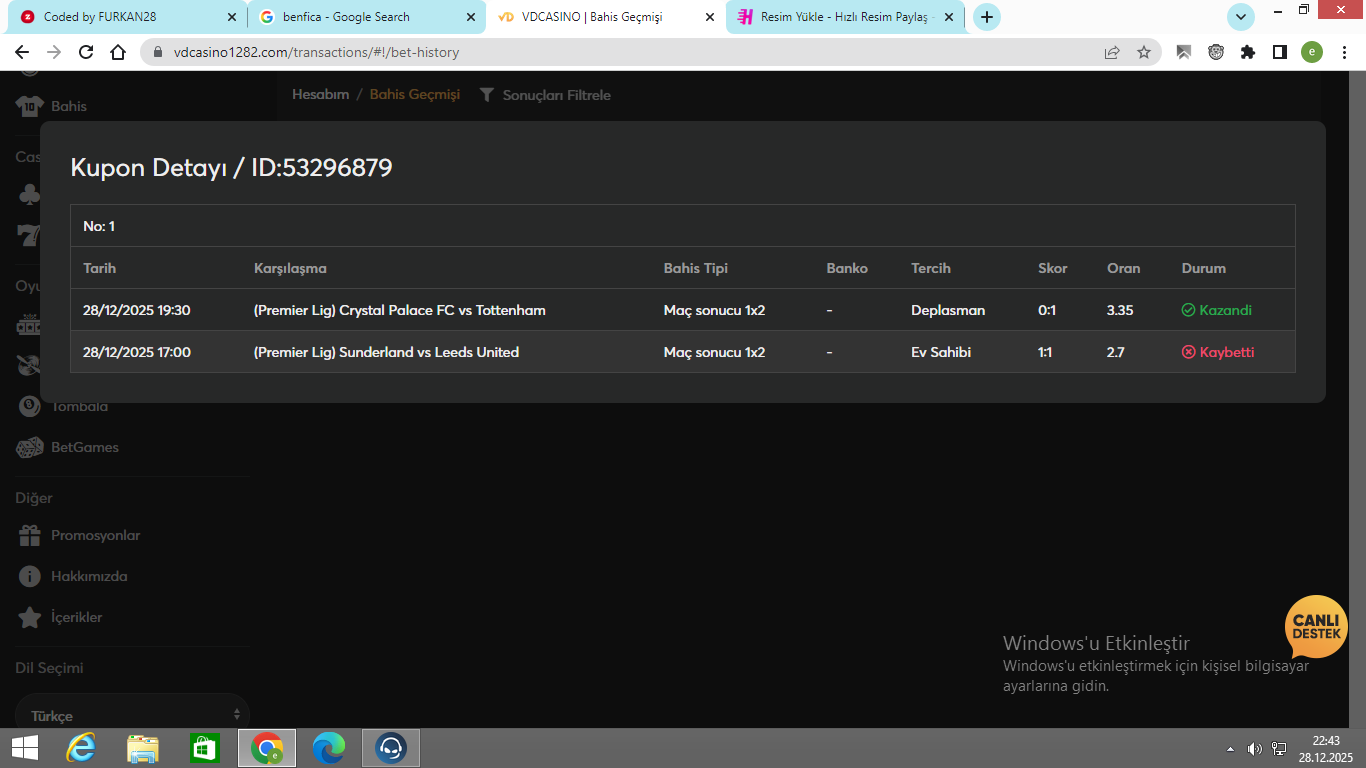Click the Hesabım breadcrumb link

pyautogui.click(x=320, y=94)
